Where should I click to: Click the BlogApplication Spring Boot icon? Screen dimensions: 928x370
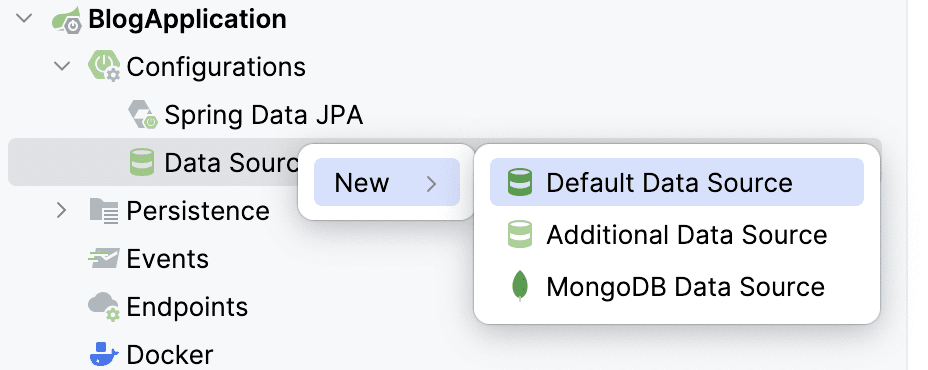[66, 20]
